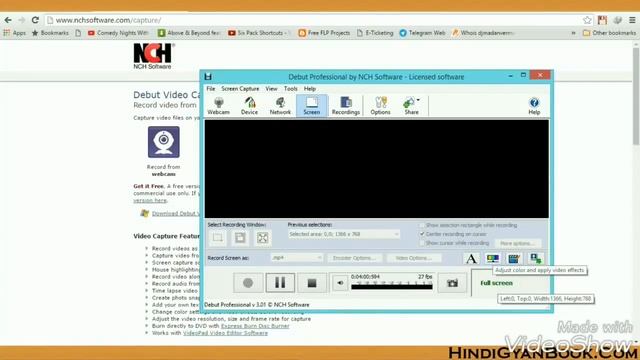Select Device capture source

249,106
